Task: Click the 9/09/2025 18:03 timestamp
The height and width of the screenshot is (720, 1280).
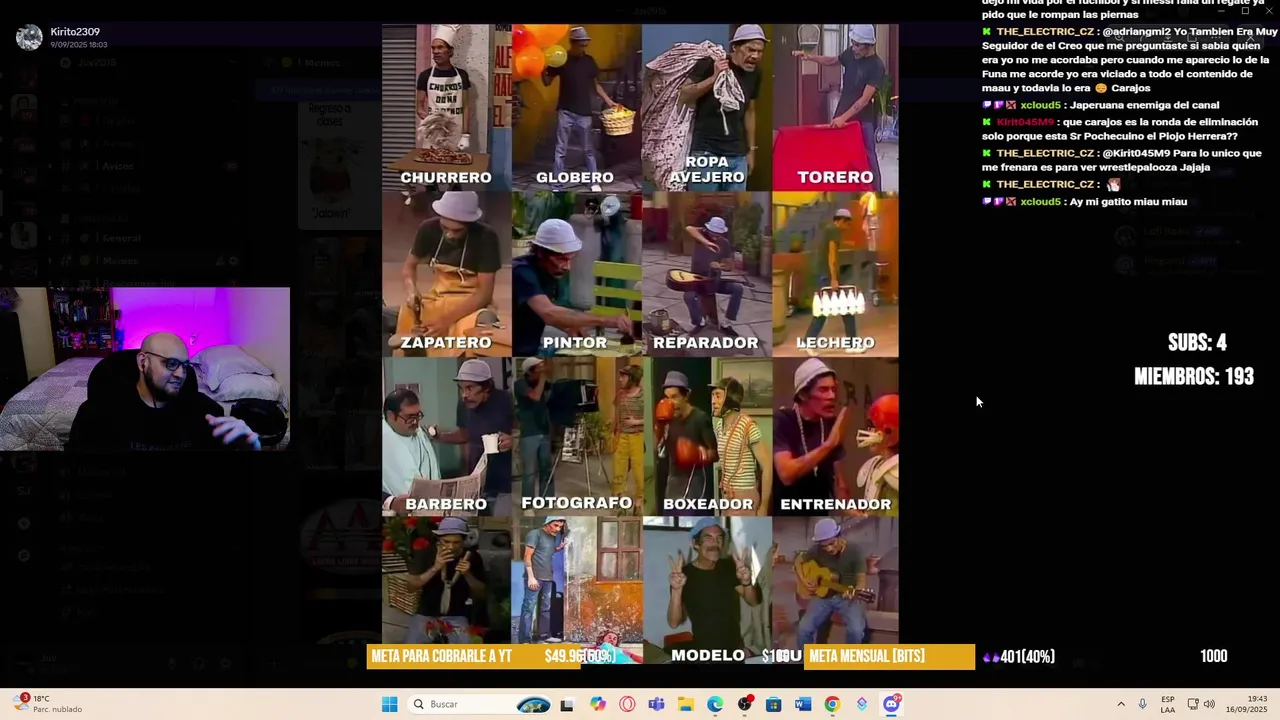Action: pos(79,45)
